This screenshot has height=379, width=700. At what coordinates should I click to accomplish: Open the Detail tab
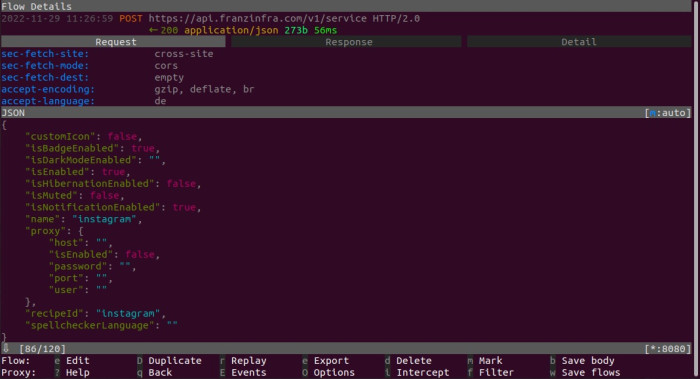pos(579,42)
